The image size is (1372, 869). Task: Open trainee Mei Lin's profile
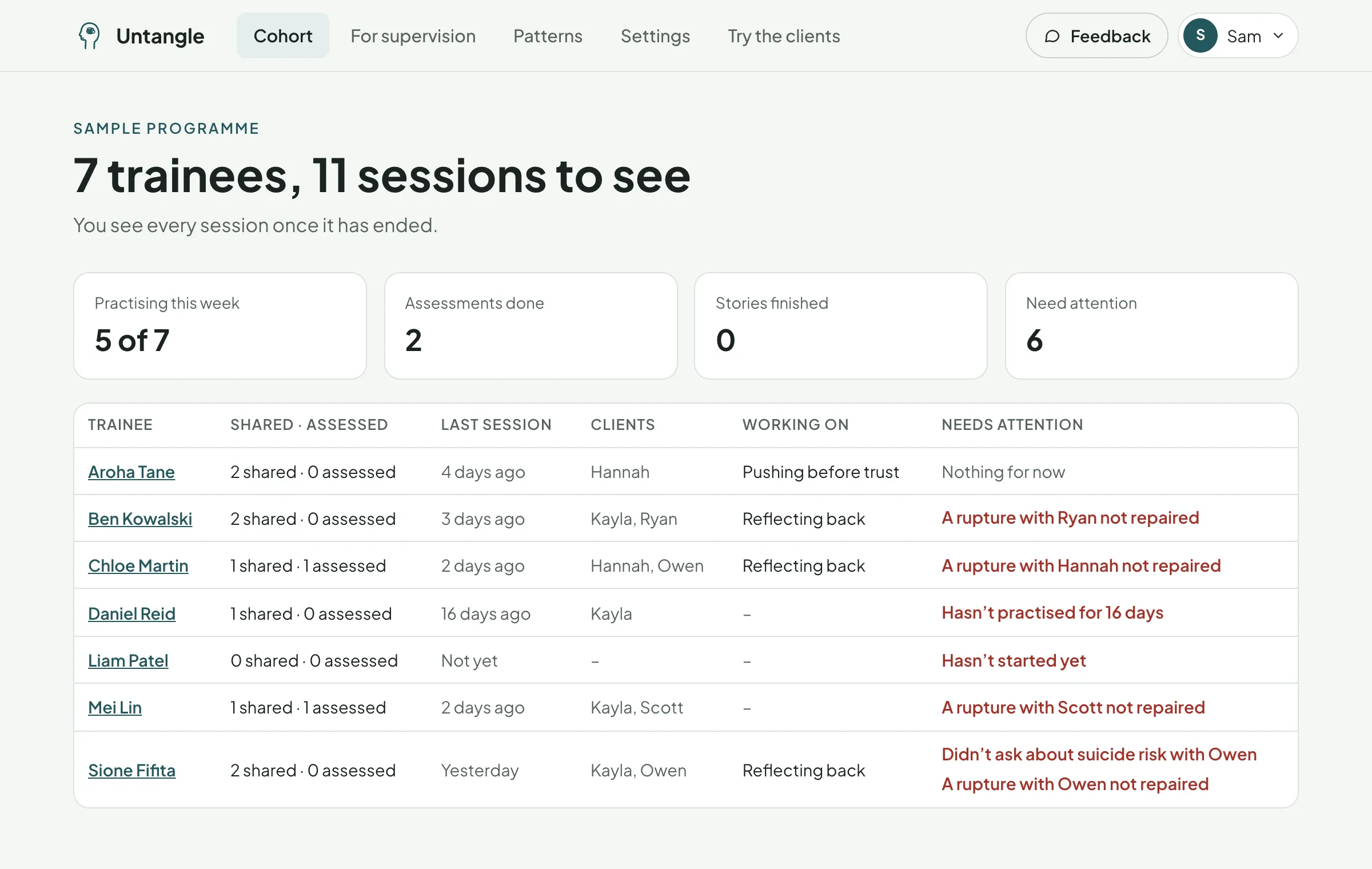pos(115,707)
